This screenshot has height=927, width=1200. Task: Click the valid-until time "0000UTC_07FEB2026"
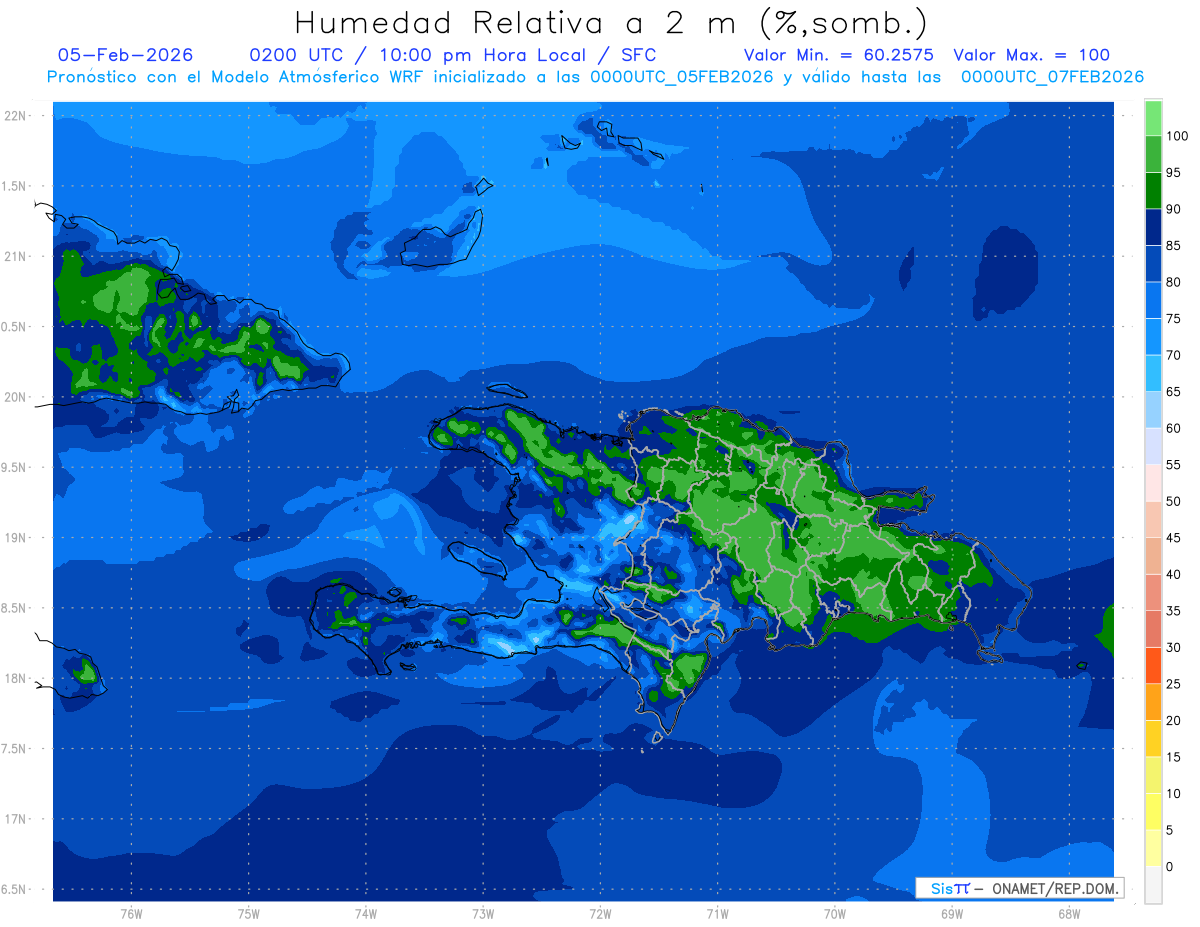[1052, 77]
